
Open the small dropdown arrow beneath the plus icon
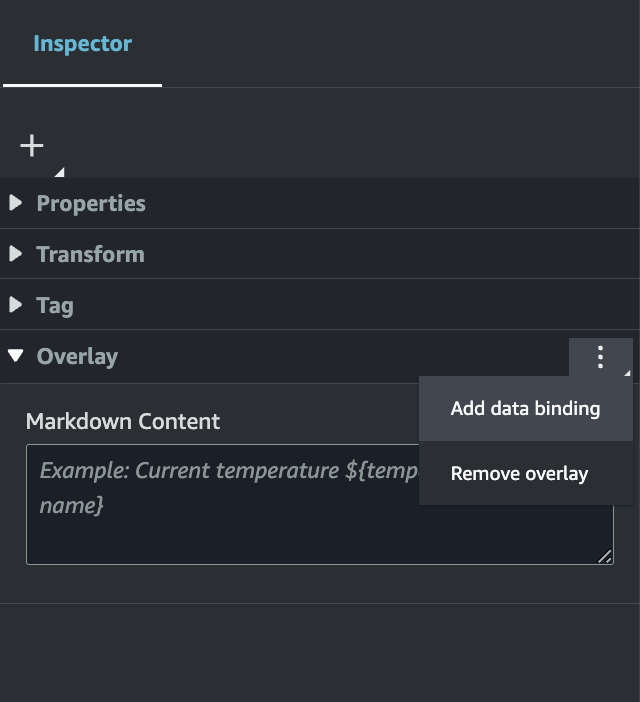click(59, 172)
